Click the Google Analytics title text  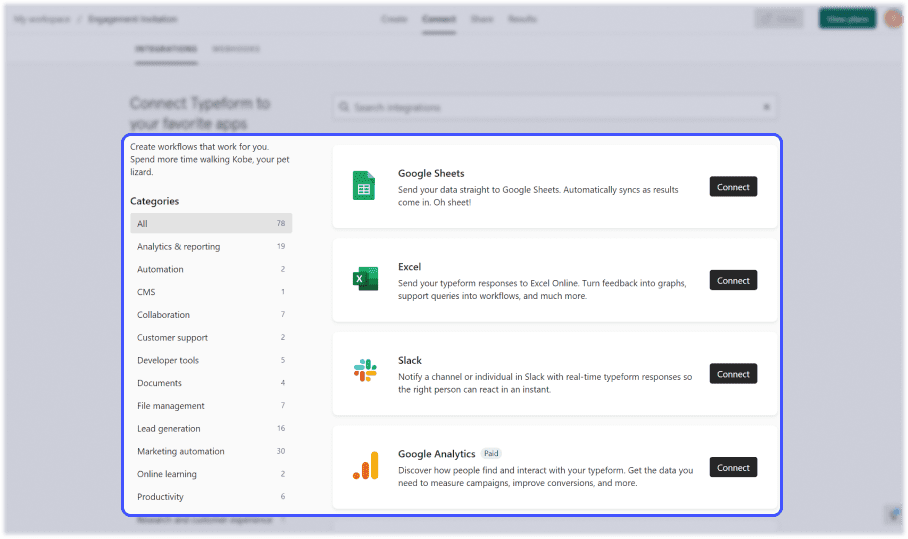pyautogui.click(x=436, y=454)
